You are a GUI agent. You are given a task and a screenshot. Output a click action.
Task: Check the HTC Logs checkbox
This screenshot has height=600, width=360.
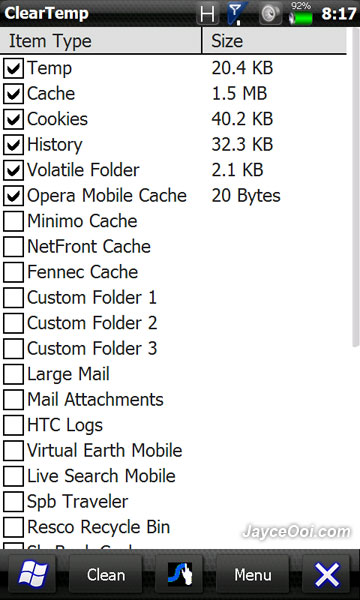click(x=13, y=425)
